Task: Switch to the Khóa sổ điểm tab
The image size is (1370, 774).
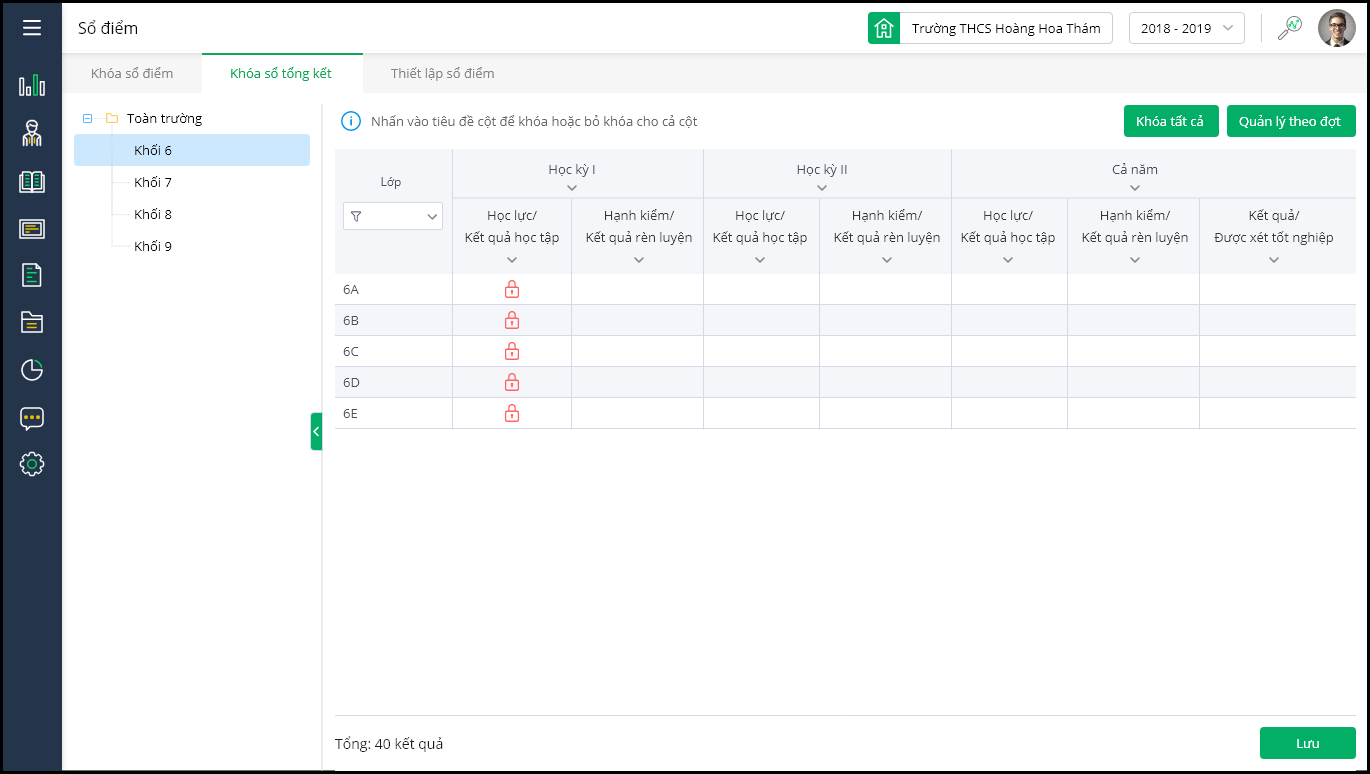Action: [x=132, y=73]
